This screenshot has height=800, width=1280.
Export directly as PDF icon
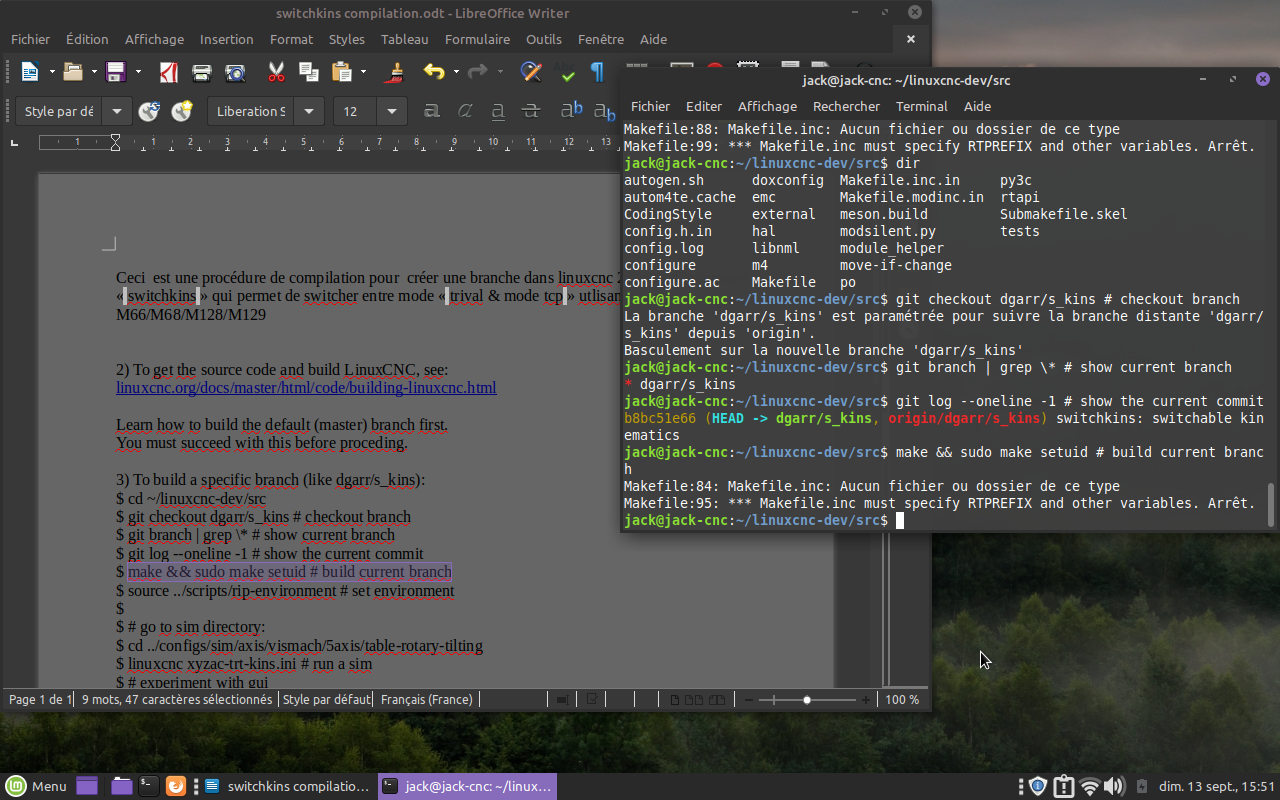(x=170, y=72)
